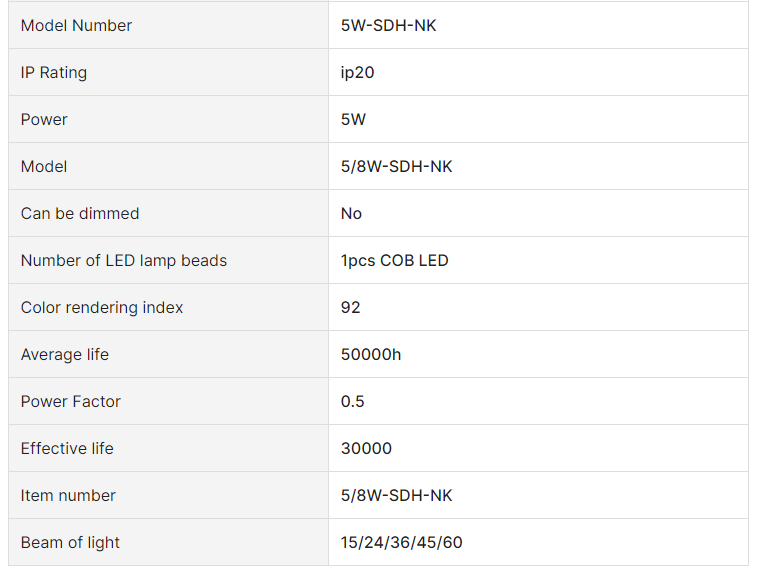This screenshot has width=758, height=577.
Task: Click the Can be dimmed label
Action: pyautogui.click(x=80, y=214)
